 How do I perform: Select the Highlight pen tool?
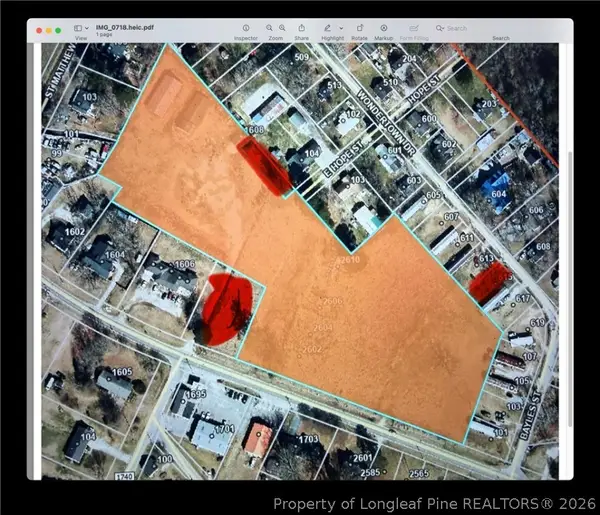click(328, 28)
